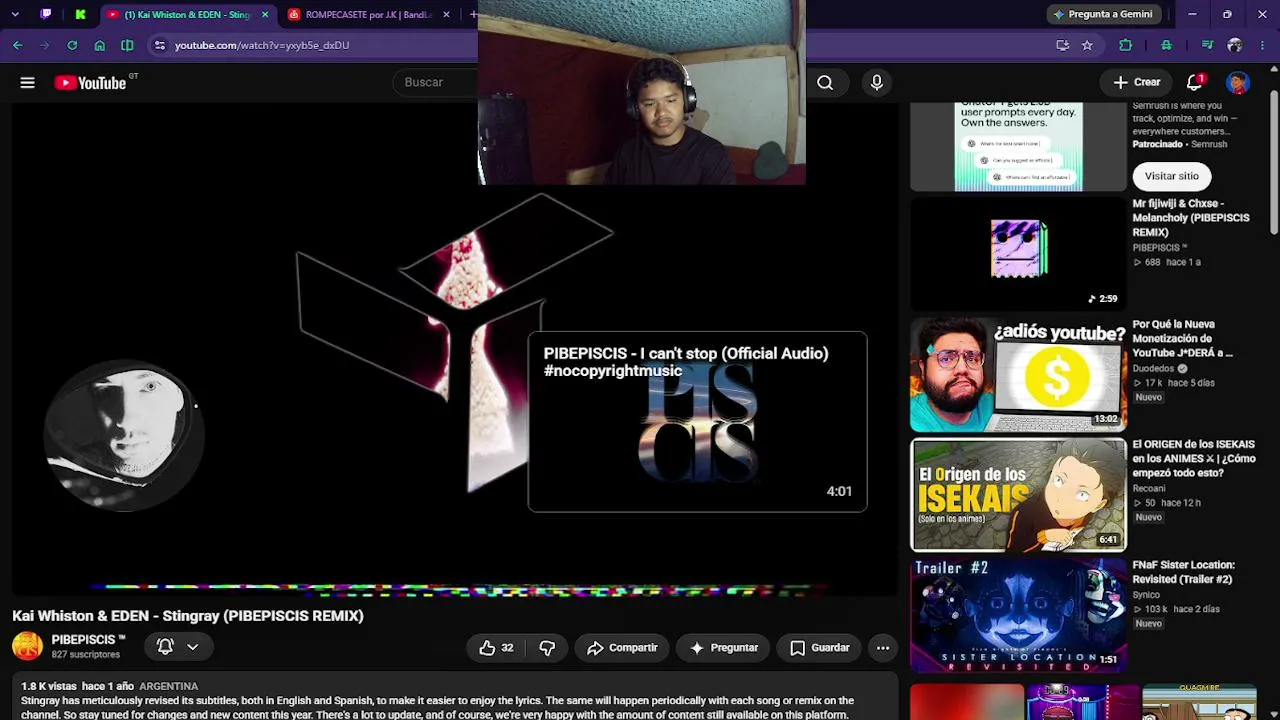
Task: Open Por Qué la Nueva Monetización title
Action: [1183, 339]
